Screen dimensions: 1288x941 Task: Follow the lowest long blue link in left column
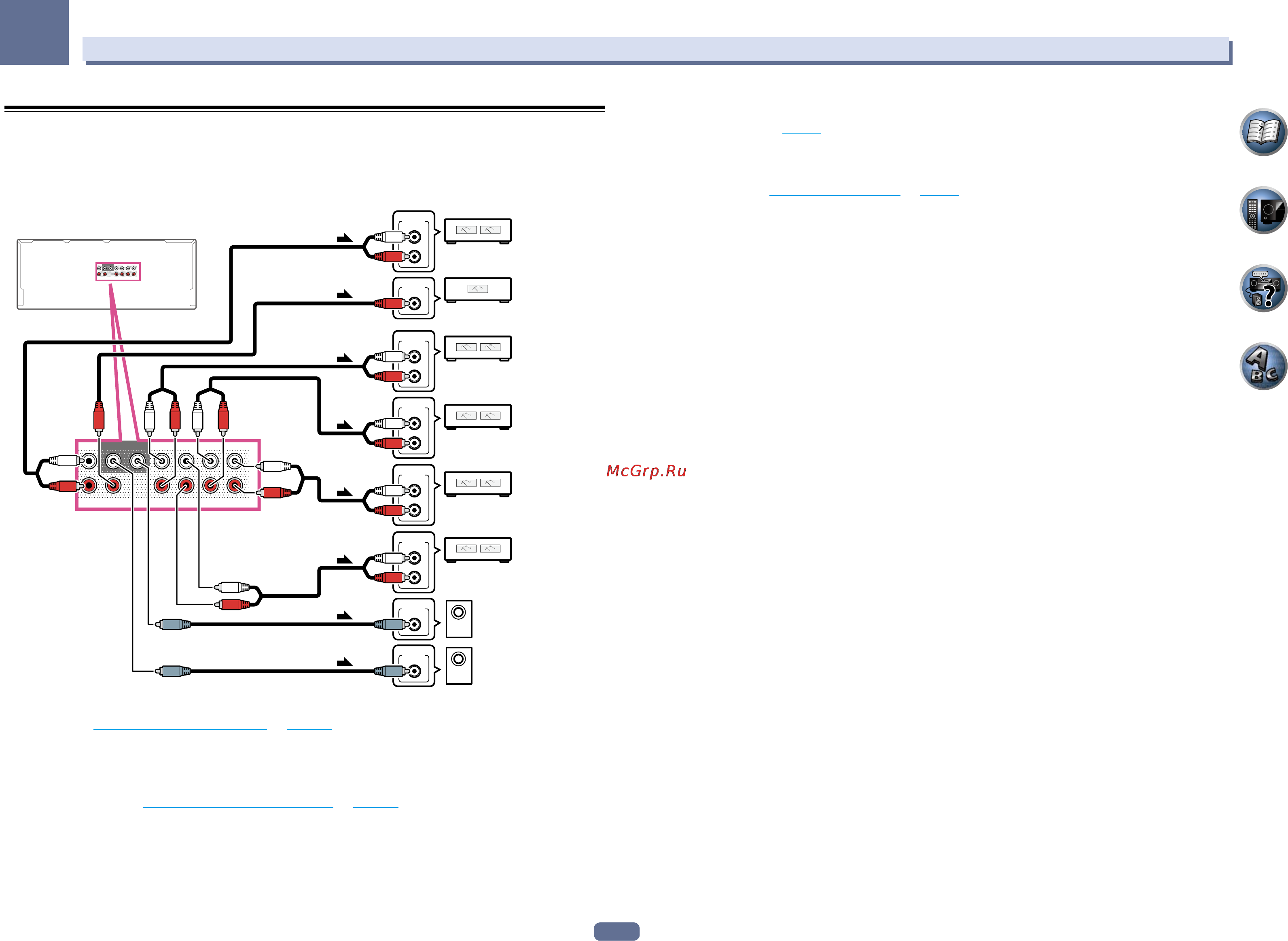pos(238,807)
